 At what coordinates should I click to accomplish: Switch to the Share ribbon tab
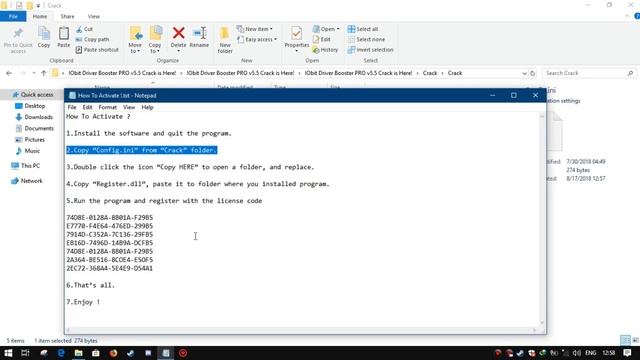[67, 16]
